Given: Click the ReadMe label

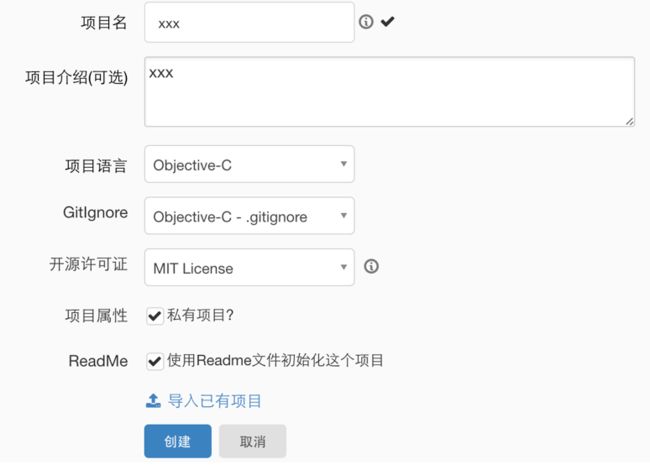Looking at the screenshot, I should coord(98,361).
